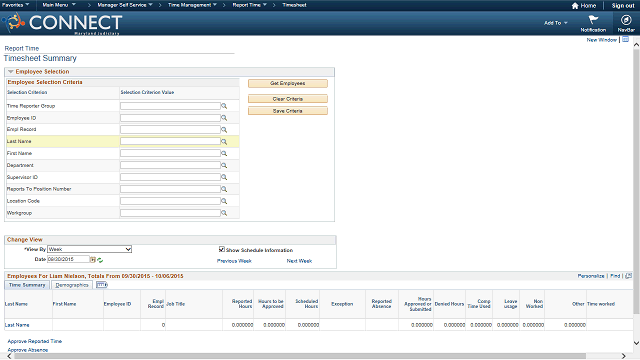The width and height of the screenshot is (640, 360).
Task: Open the NavBar compass icon
Action: click(626, 20)
